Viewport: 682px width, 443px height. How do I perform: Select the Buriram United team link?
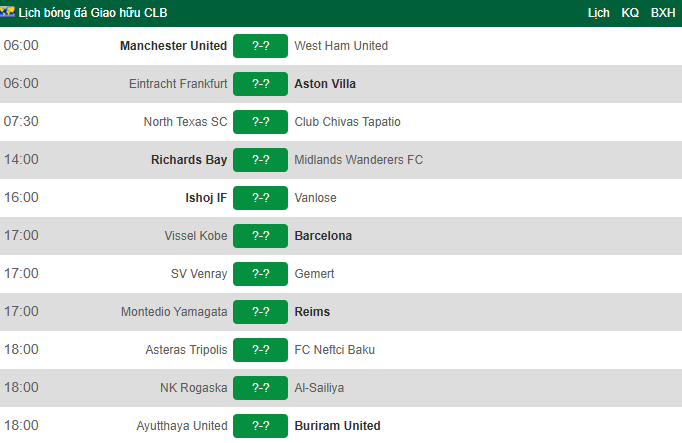click(337, 426)
